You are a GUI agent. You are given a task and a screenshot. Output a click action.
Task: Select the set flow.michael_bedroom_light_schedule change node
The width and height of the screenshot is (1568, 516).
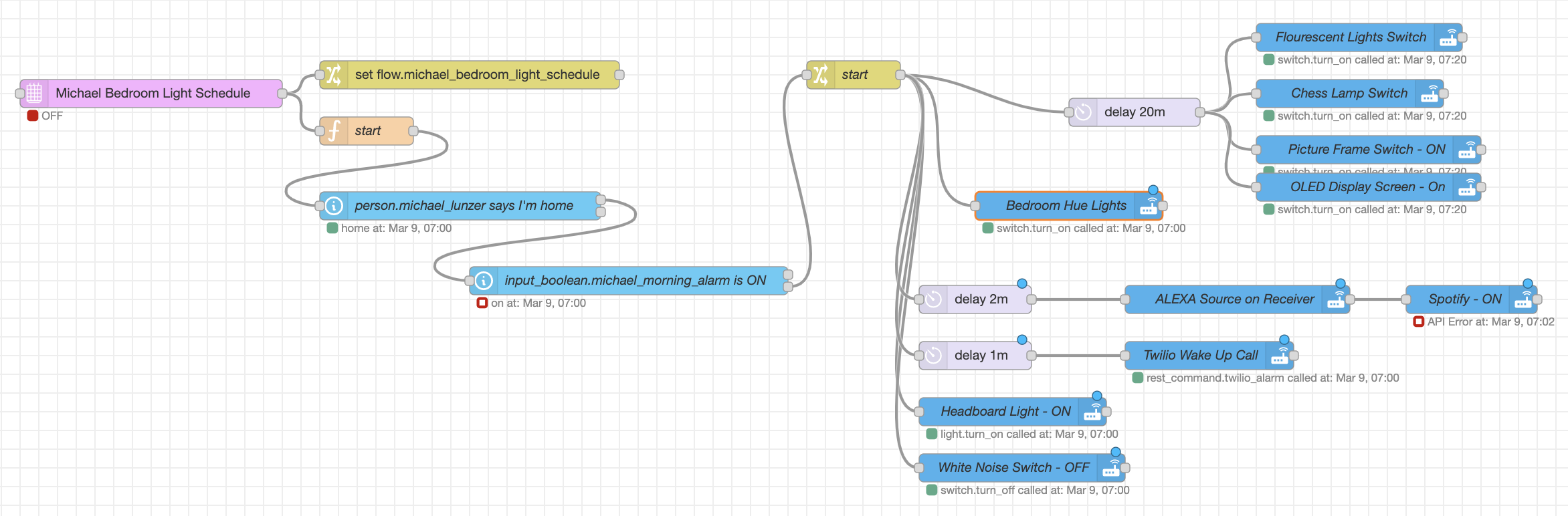coord(470,75)
